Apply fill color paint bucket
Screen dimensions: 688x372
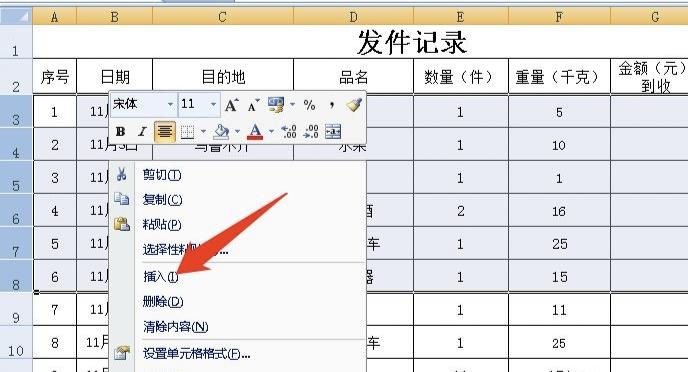coord(222,132)
